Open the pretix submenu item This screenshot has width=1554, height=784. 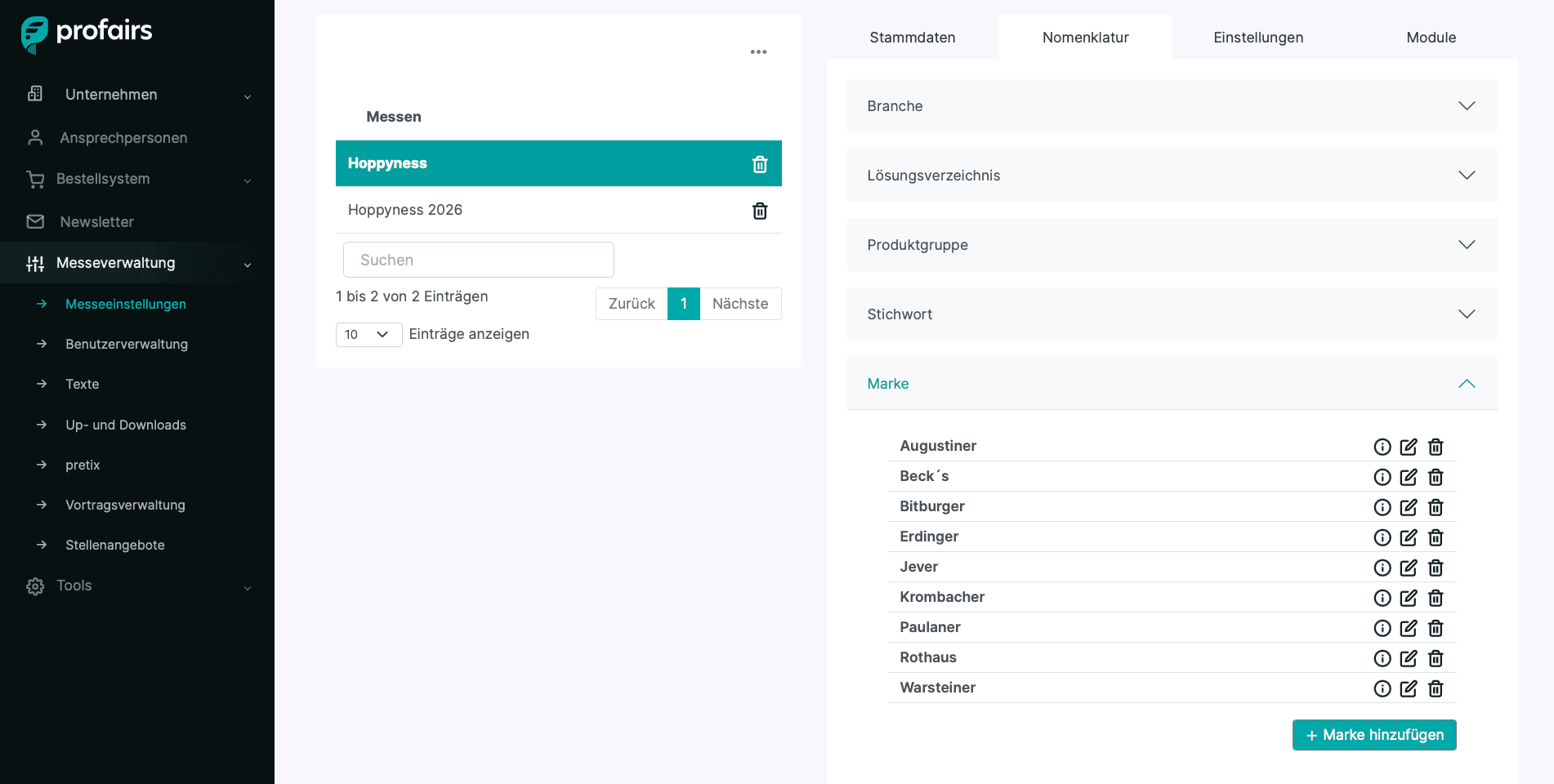click(x=83, y=465)
